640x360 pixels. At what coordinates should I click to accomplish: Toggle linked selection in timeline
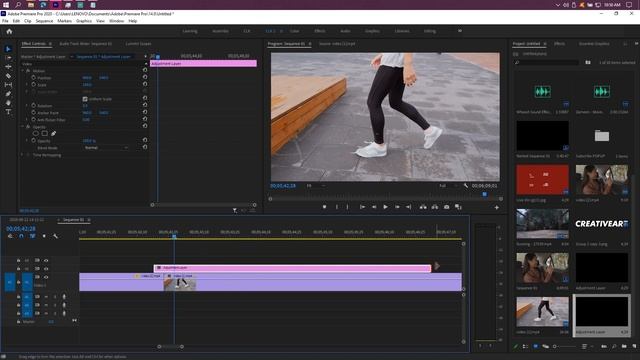[x=33, y=236]
